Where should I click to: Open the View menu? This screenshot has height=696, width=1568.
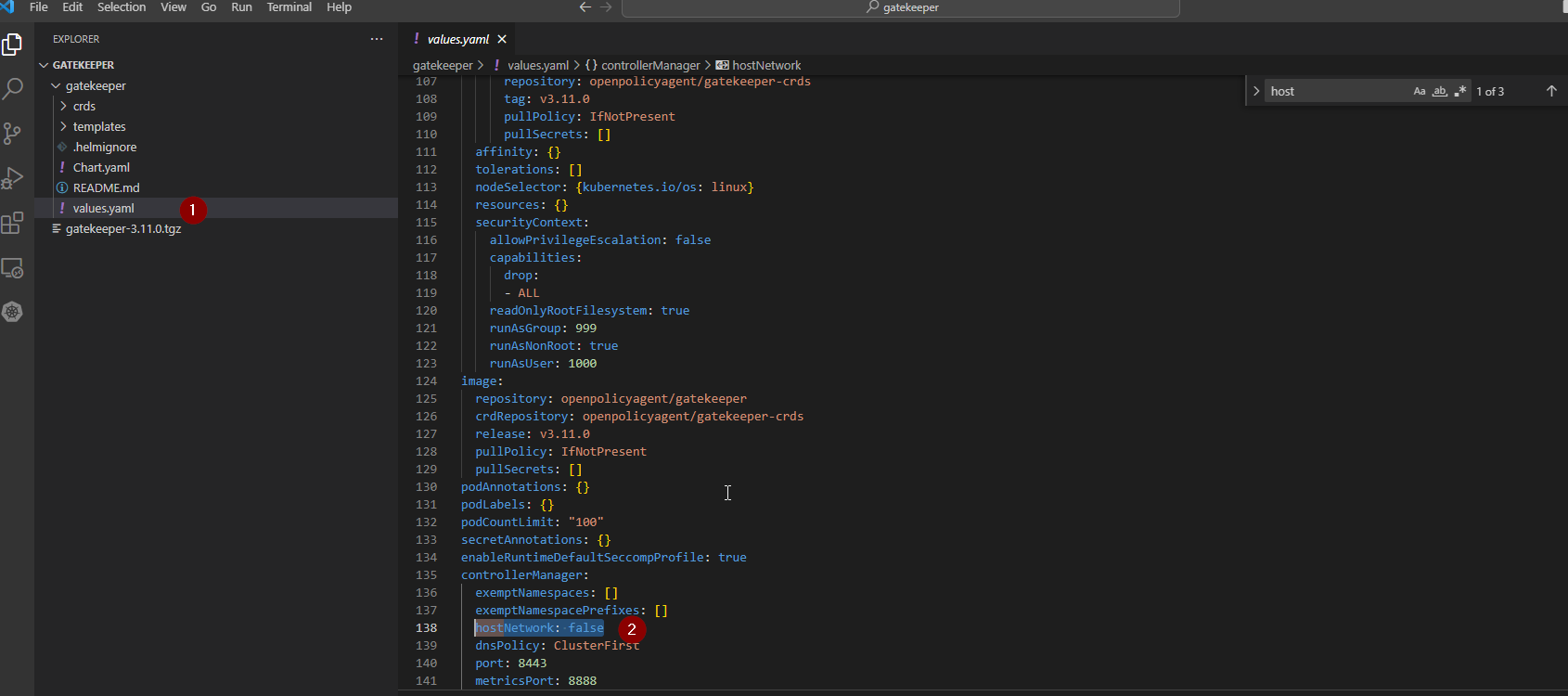click(x=174, y=7)
